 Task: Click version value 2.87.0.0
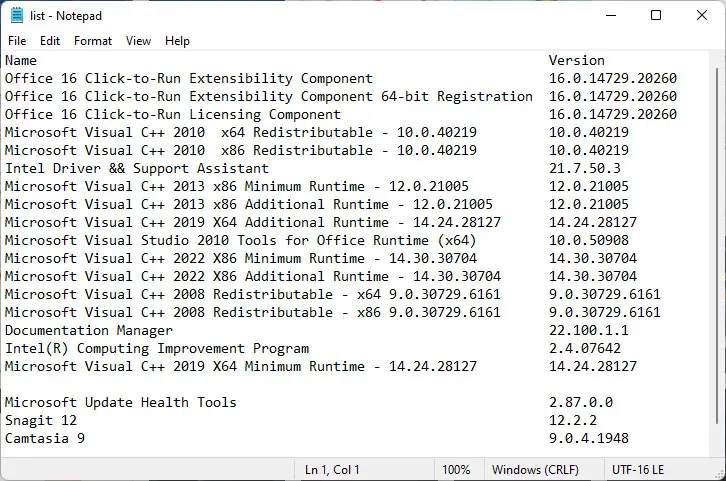click(x=581, y=403)
